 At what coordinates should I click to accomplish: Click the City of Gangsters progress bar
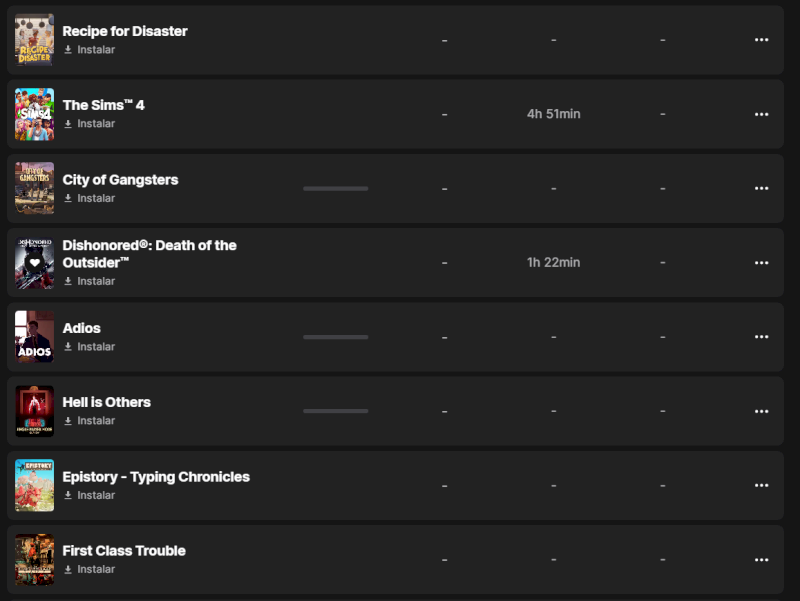coord(335,188)
